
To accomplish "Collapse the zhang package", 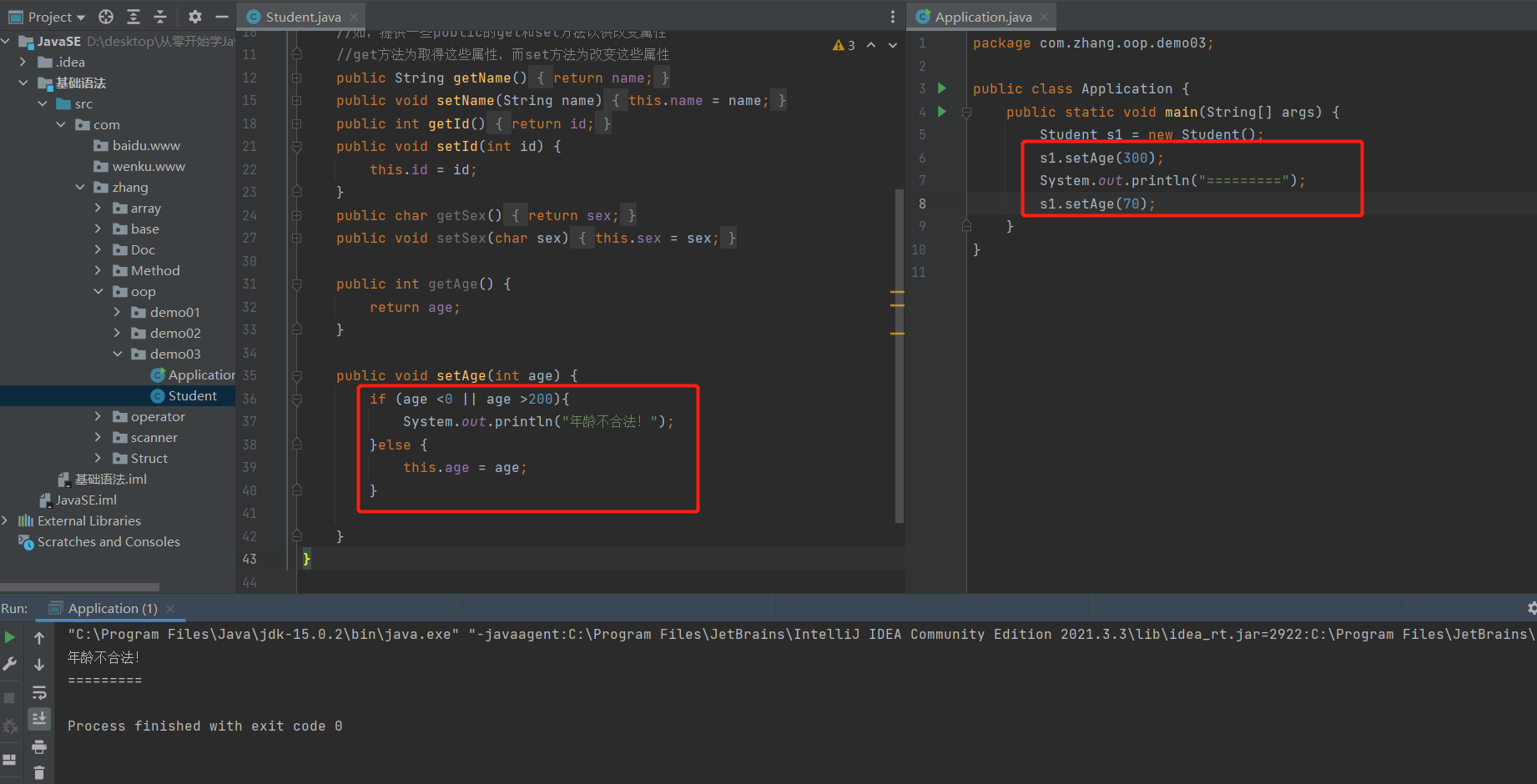I will coord(80,187).
